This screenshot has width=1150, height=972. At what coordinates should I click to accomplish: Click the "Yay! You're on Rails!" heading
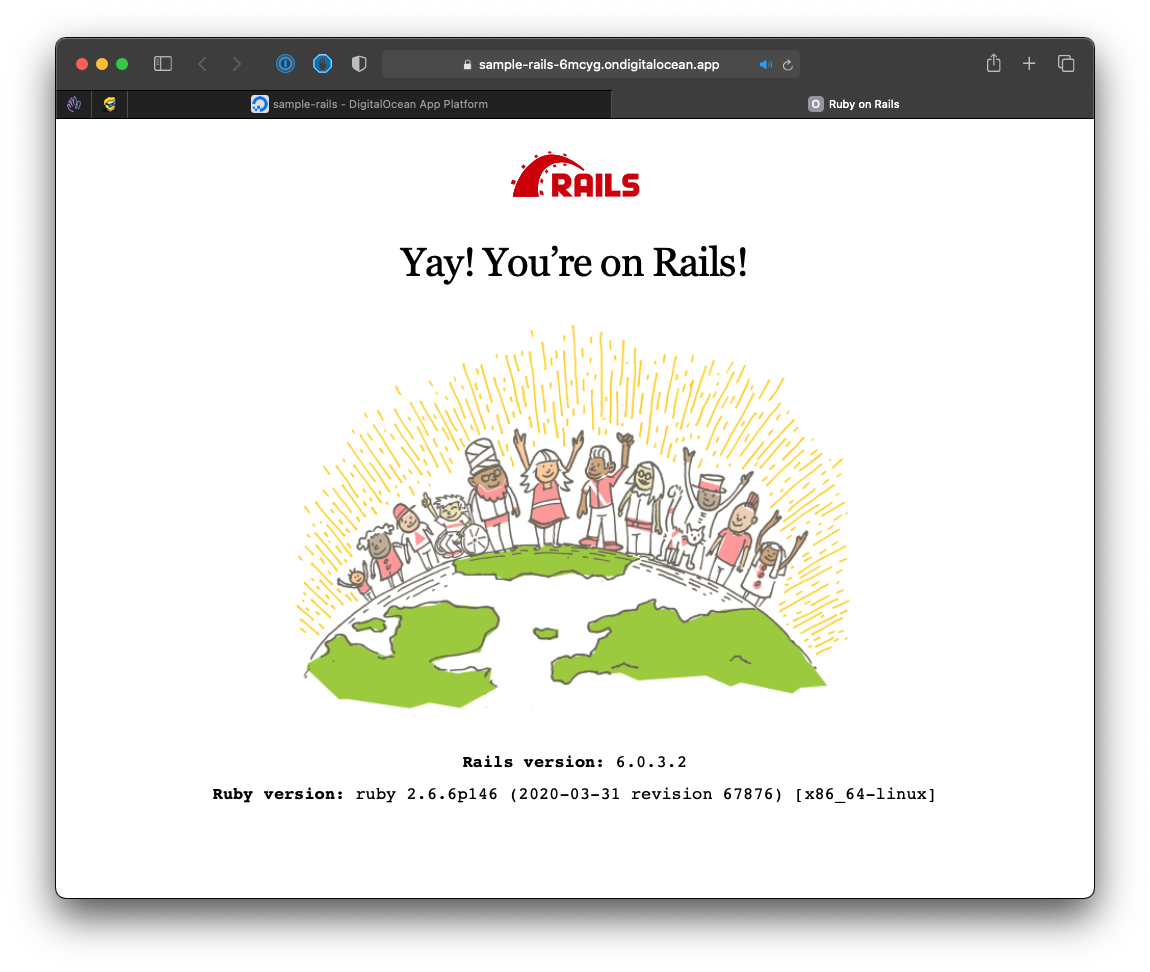click(x=574, y=263)
